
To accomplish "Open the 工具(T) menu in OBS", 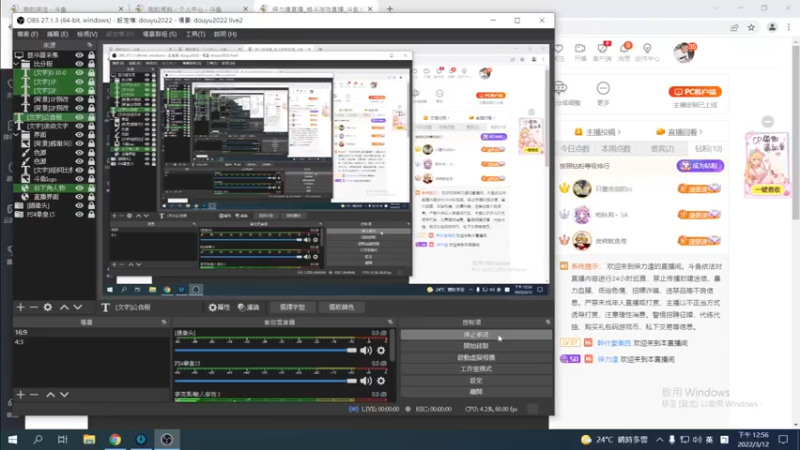I will [195, 34].
